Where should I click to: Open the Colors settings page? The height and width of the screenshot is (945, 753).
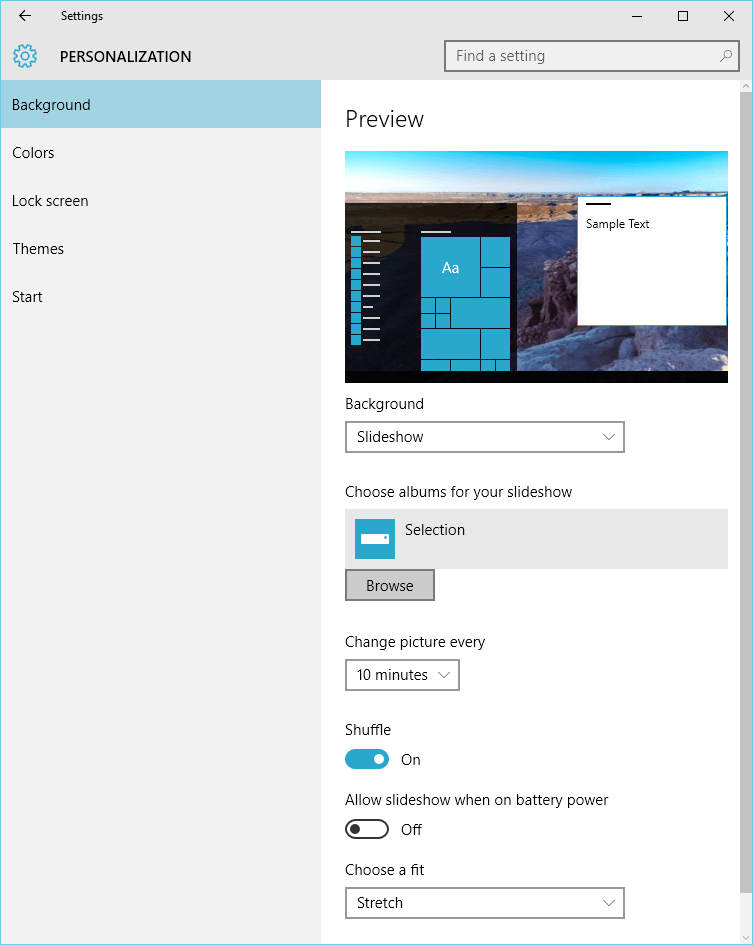pos(33,153)
